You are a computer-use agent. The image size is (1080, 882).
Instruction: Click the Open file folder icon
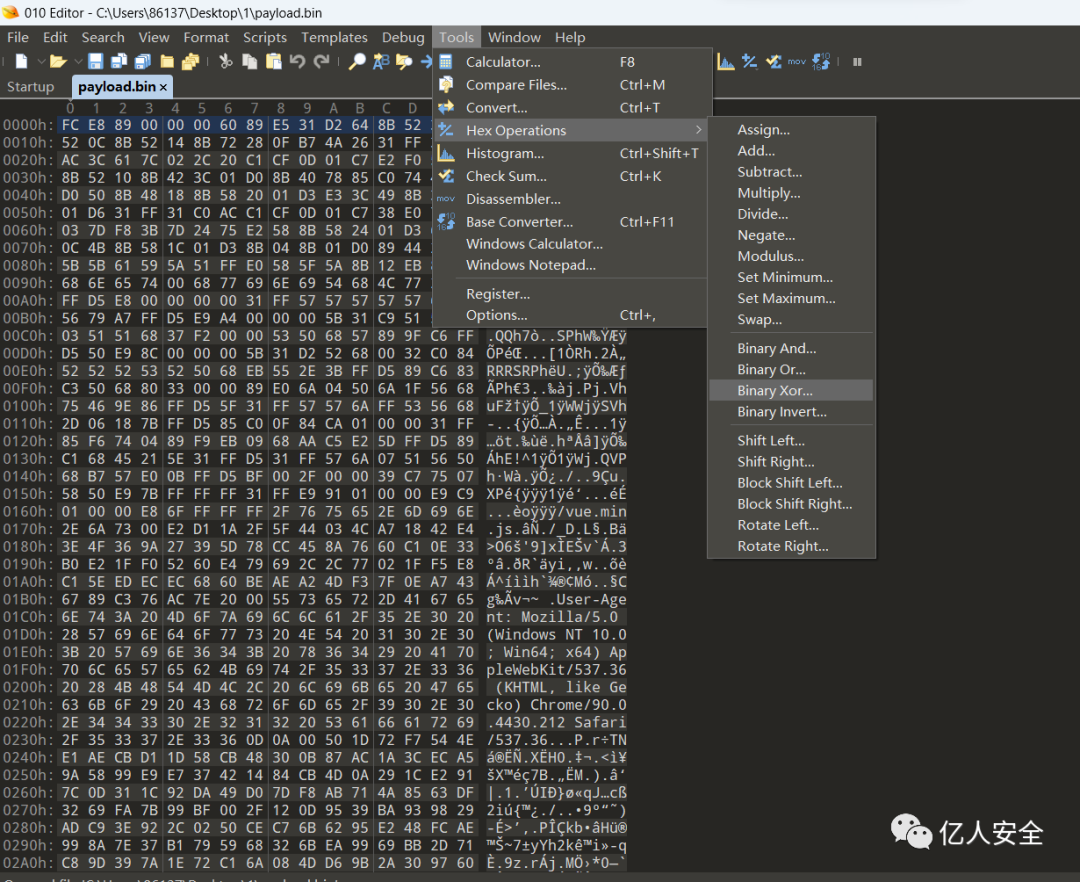coord(59,62)
